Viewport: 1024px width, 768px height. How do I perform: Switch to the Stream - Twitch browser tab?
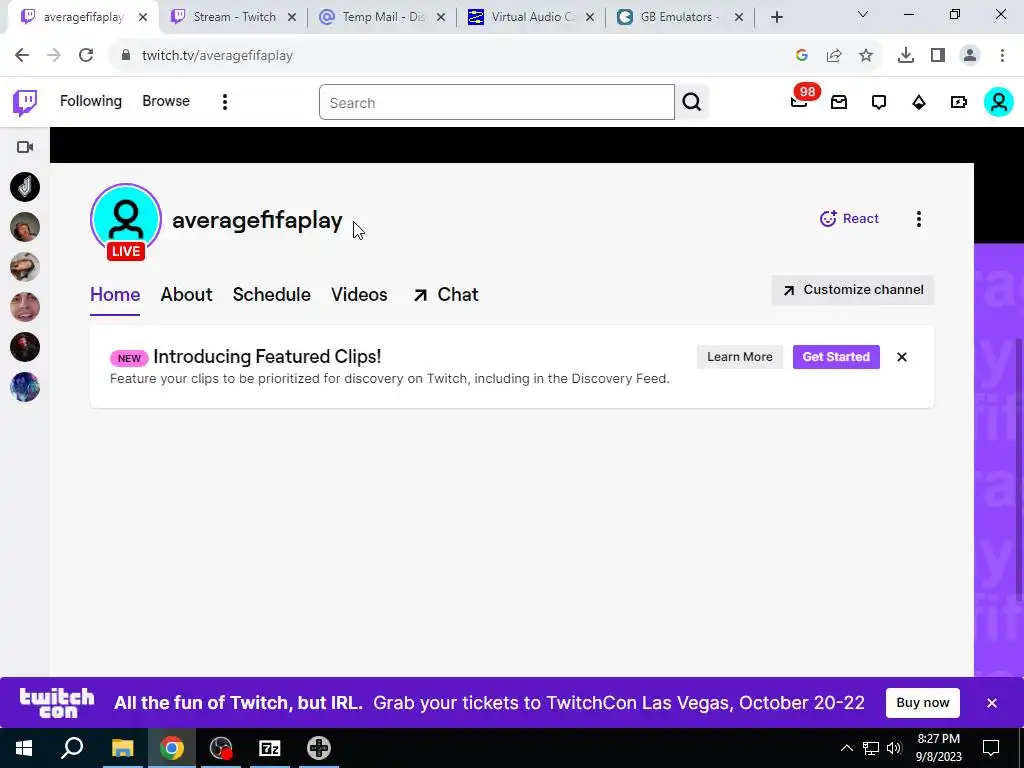[x=232, y=17]
